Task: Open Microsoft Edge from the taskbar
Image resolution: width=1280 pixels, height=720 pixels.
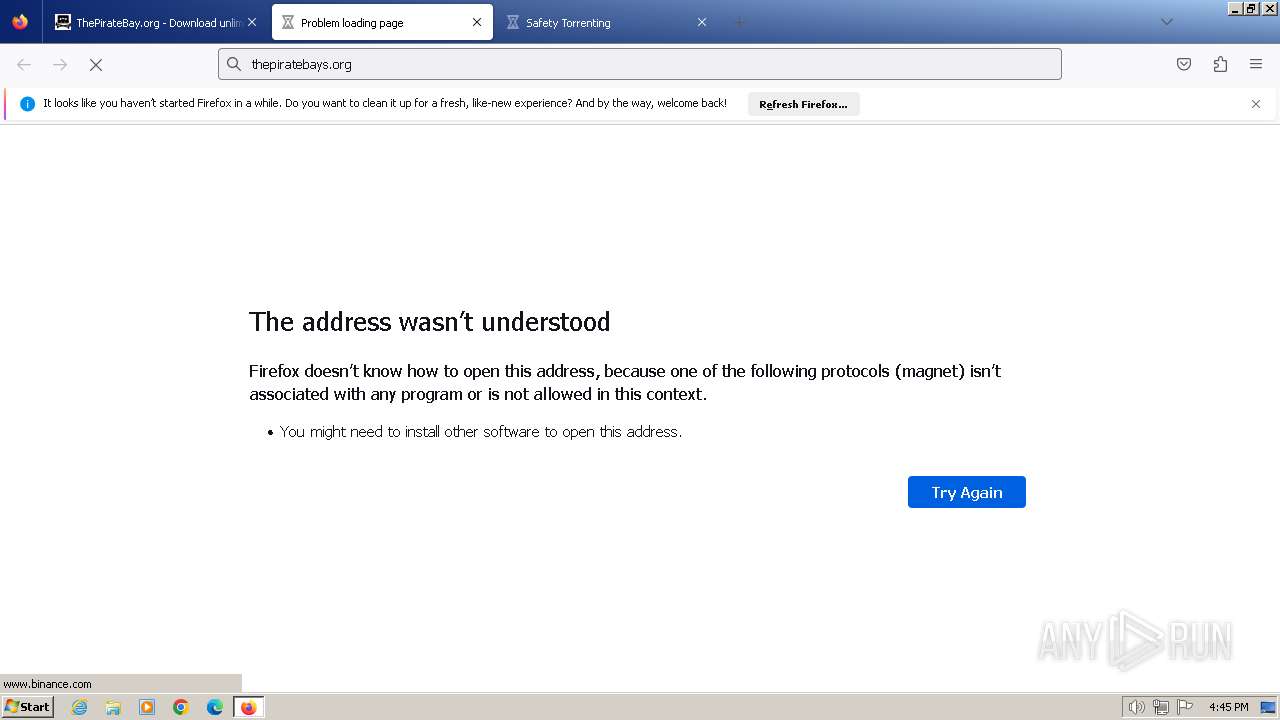Action: (x=215, y=707)
